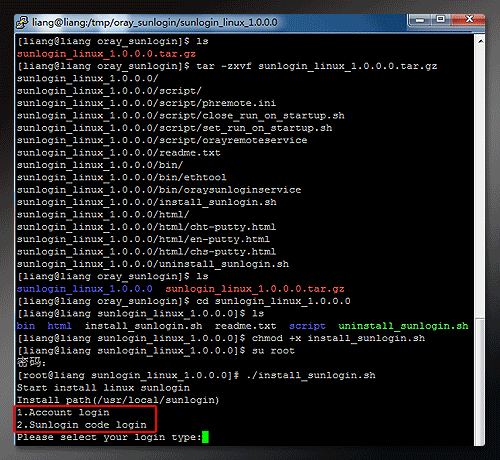
Task: Click blue 'sunlogin_linux_1.0.0.0' directory in listing
Action: [85, 289]
